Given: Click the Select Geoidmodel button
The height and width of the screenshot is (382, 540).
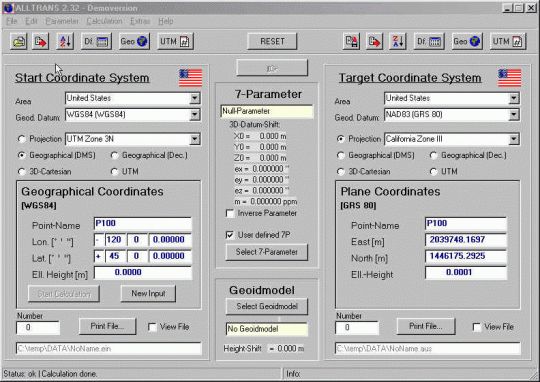Looking at the screenshot, I should [267, 307].
